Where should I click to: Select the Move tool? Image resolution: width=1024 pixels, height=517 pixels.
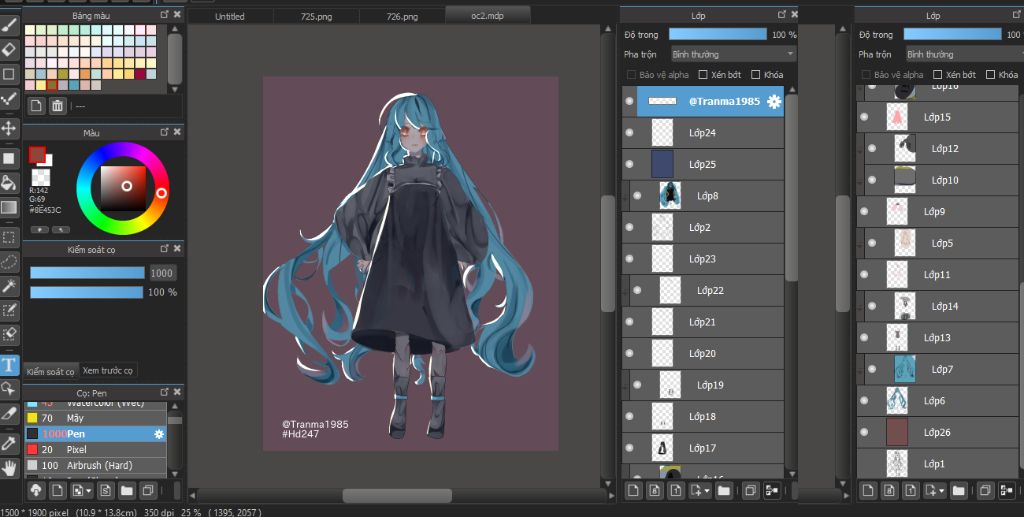(x=9, y=128)
